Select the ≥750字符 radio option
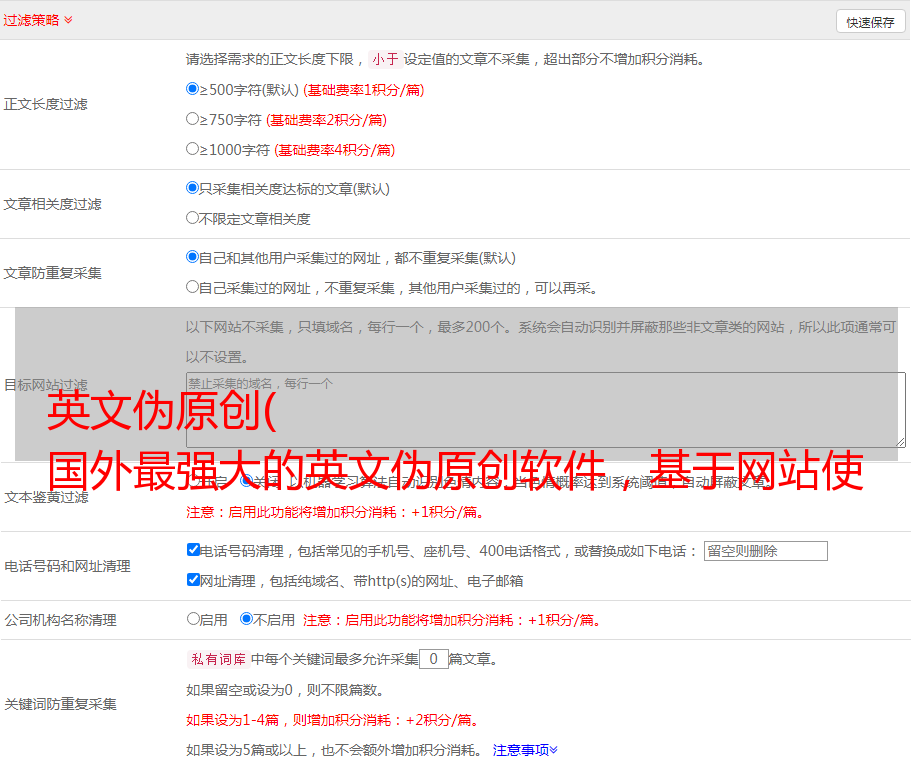The image size is (912, 768). (192, 119)
